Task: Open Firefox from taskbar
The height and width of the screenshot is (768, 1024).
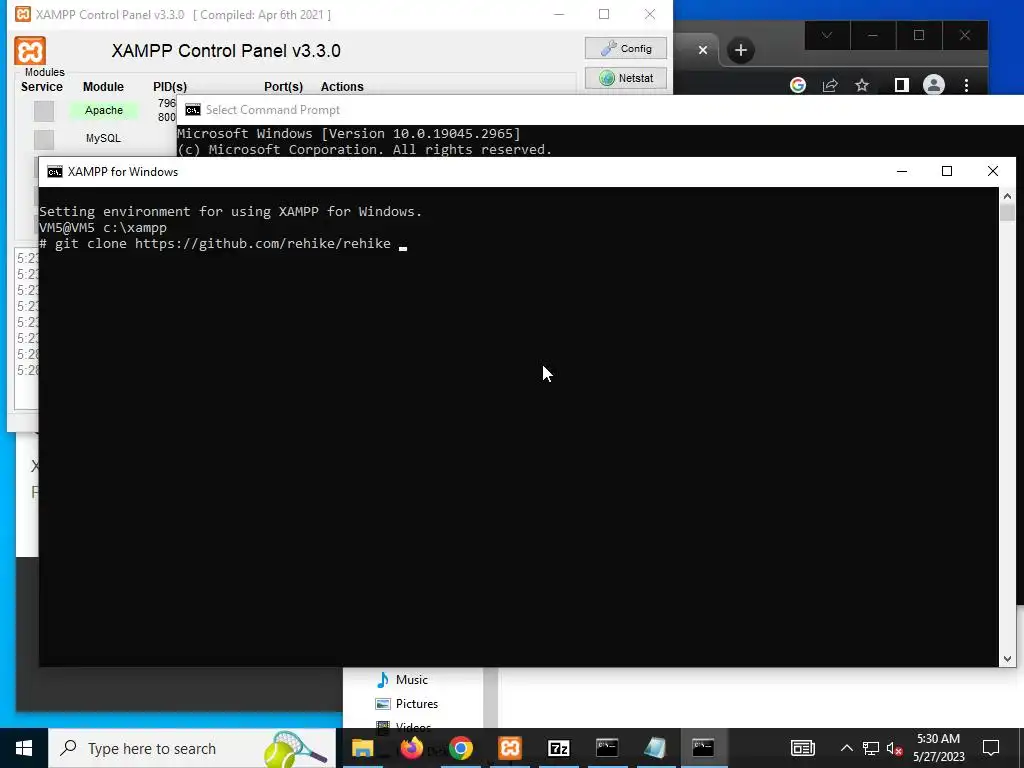Action: pos(411,748)
